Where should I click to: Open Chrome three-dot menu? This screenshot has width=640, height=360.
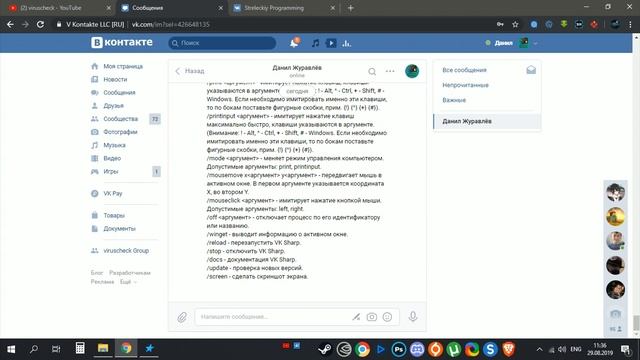pos(630,24)
